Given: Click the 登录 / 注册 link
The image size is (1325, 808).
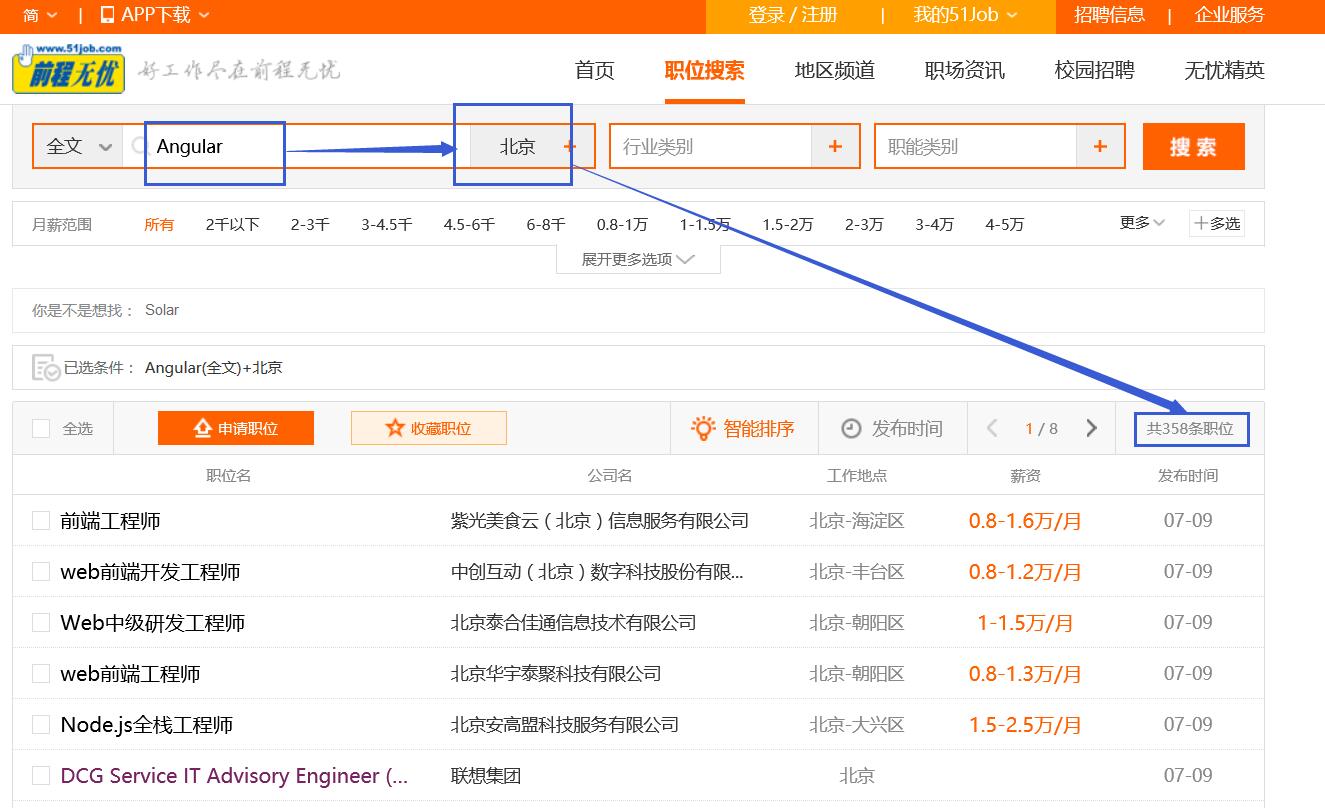Looking at the screenshot, I should pos(793,15).
